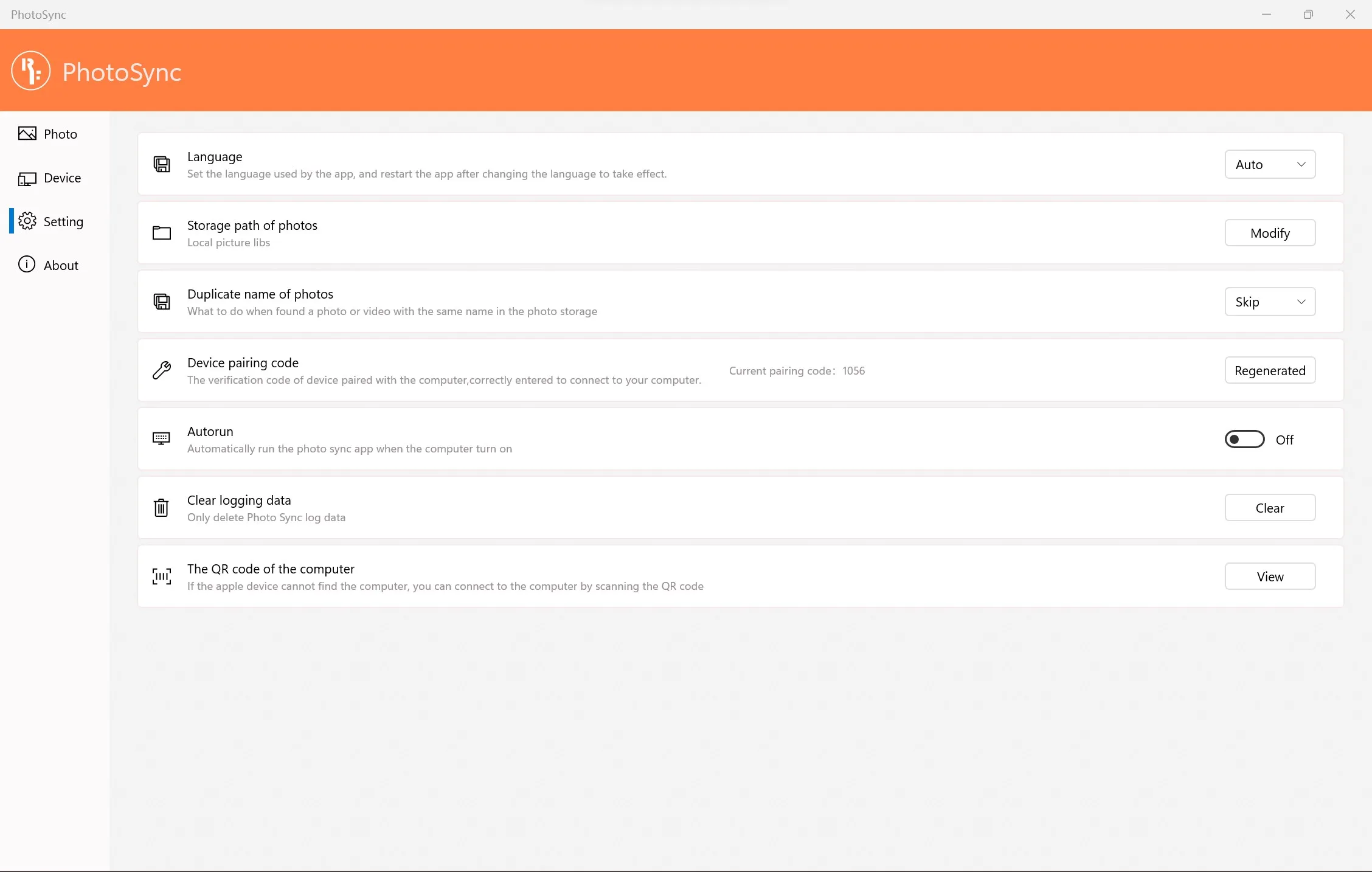Click the 'Device pairing code' title
Image resolution: width=1372 pixels, height=872 pixels.
pyautogui.click(x=243, y=363)
